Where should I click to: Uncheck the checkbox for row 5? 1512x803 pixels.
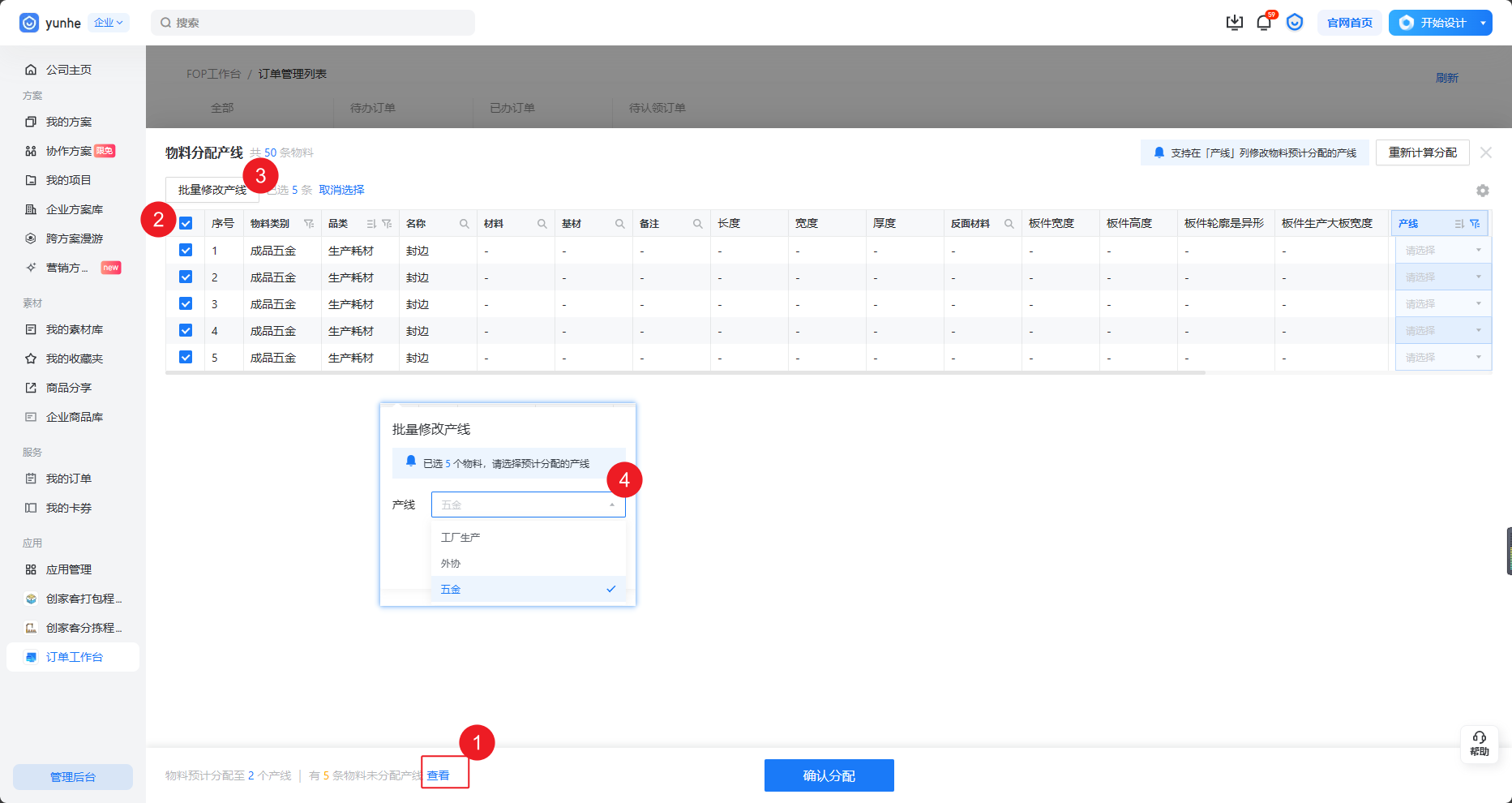tap(186, 358)
